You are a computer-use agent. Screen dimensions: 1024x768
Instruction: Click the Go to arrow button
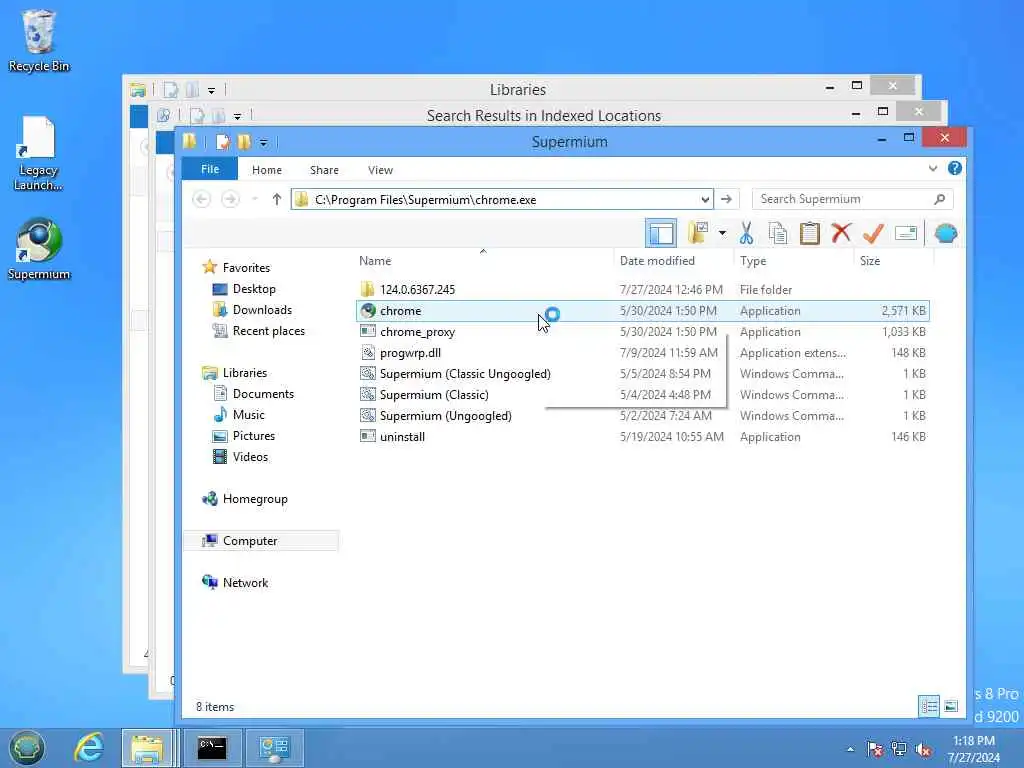(x=726, y=199)
